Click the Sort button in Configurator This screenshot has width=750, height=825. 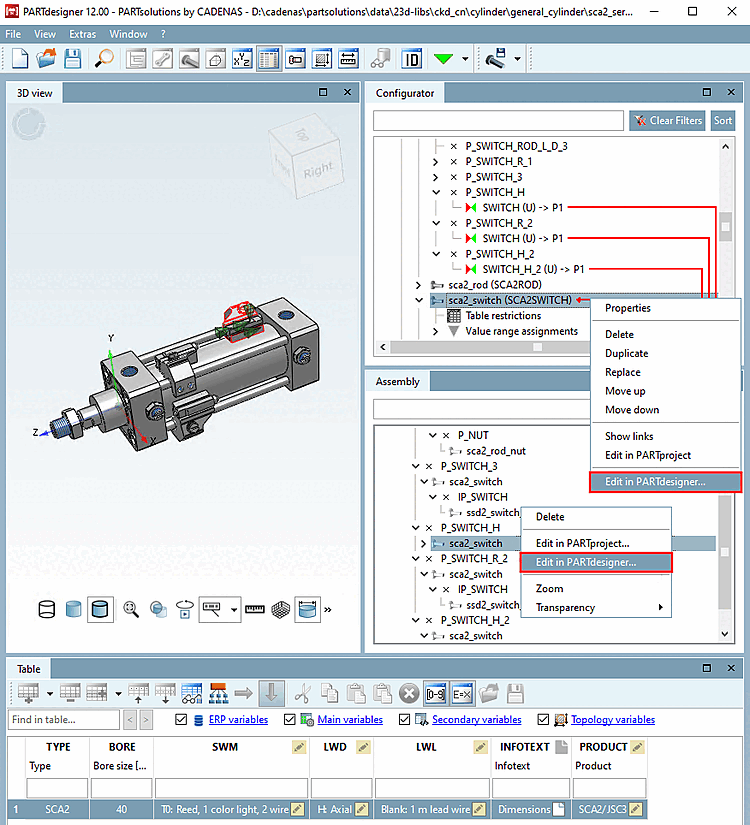[722, 120]
